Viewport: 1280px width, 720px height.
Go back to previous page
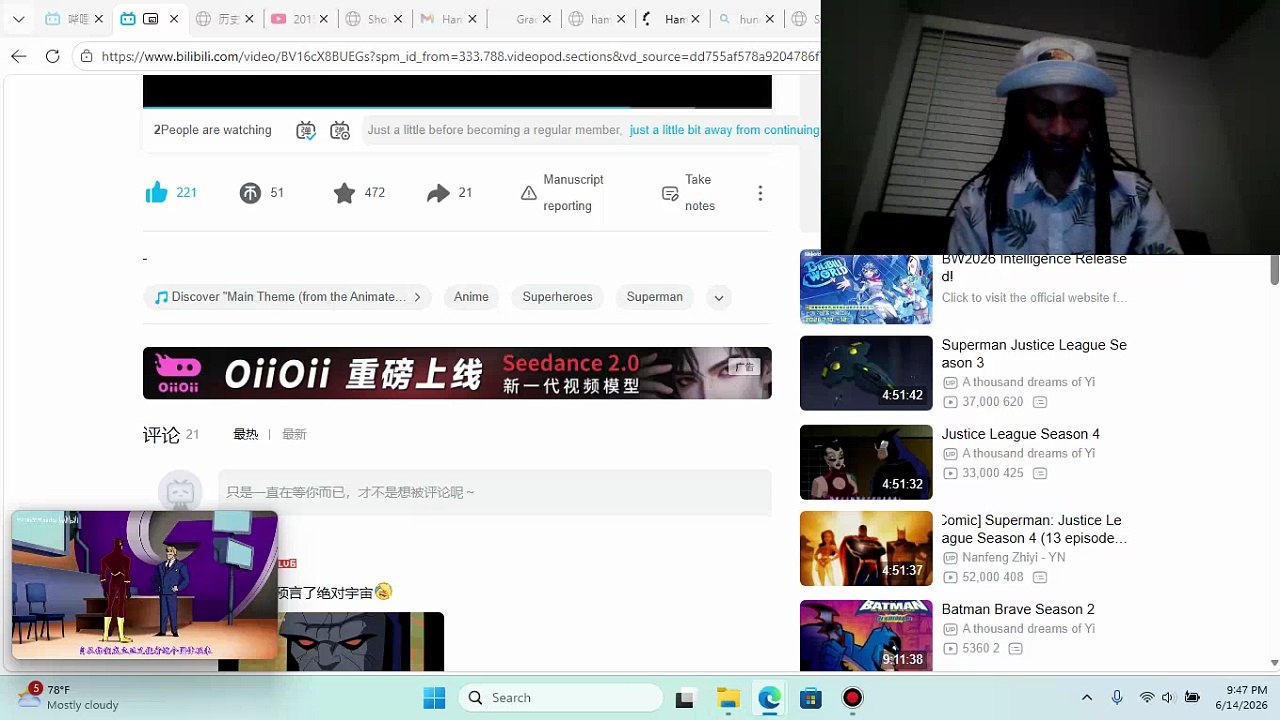coord(19,56)
